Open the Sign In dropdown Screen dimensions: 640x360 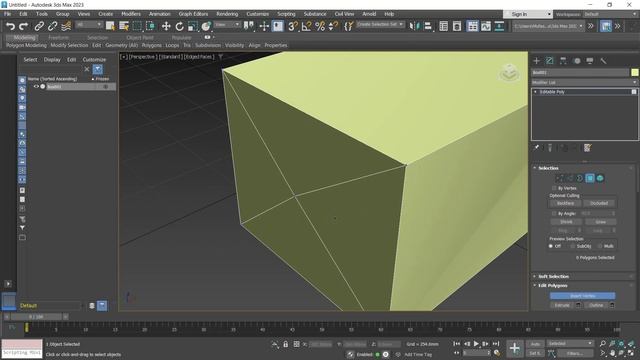[528, 14]
